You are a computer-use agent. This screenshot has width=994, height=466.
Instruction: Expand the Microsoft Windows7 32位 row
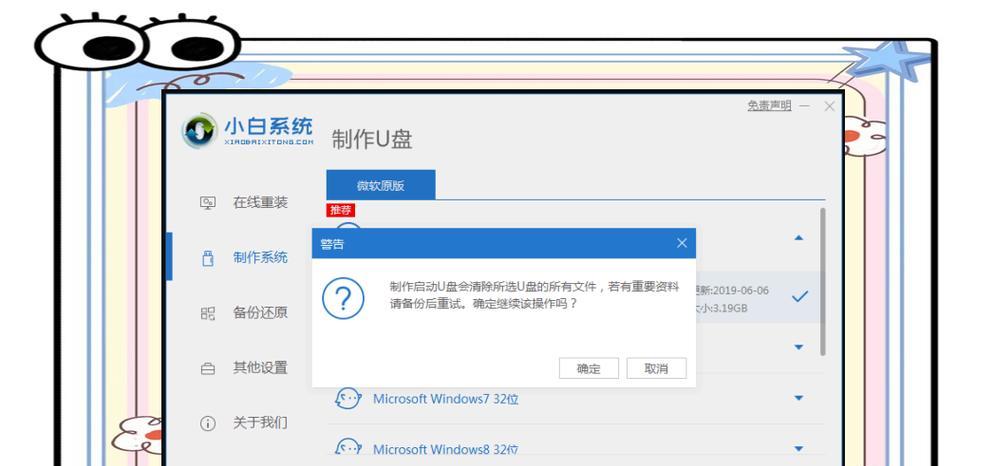pos(799,398)
